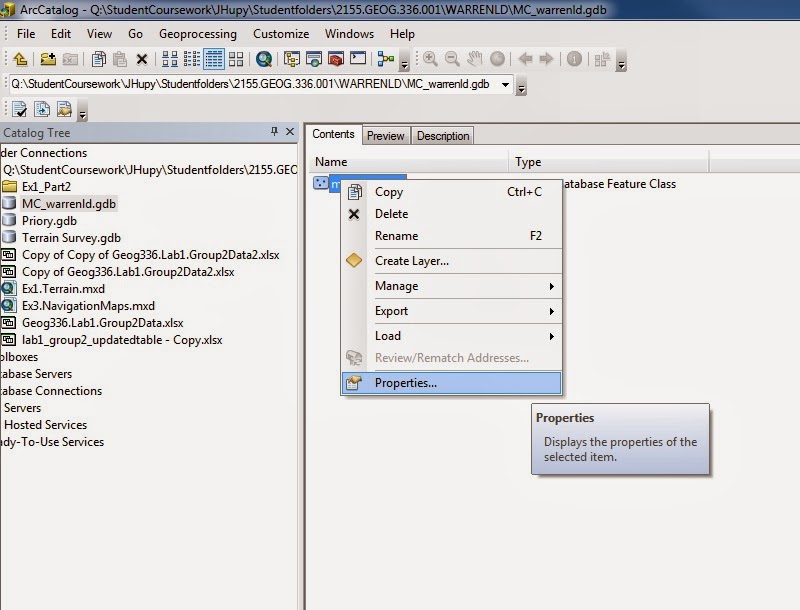Image resolution: width=800 pixels, height=610 pixels.
Task: Launch ArcMap from the toolbar
Action: 264,59
